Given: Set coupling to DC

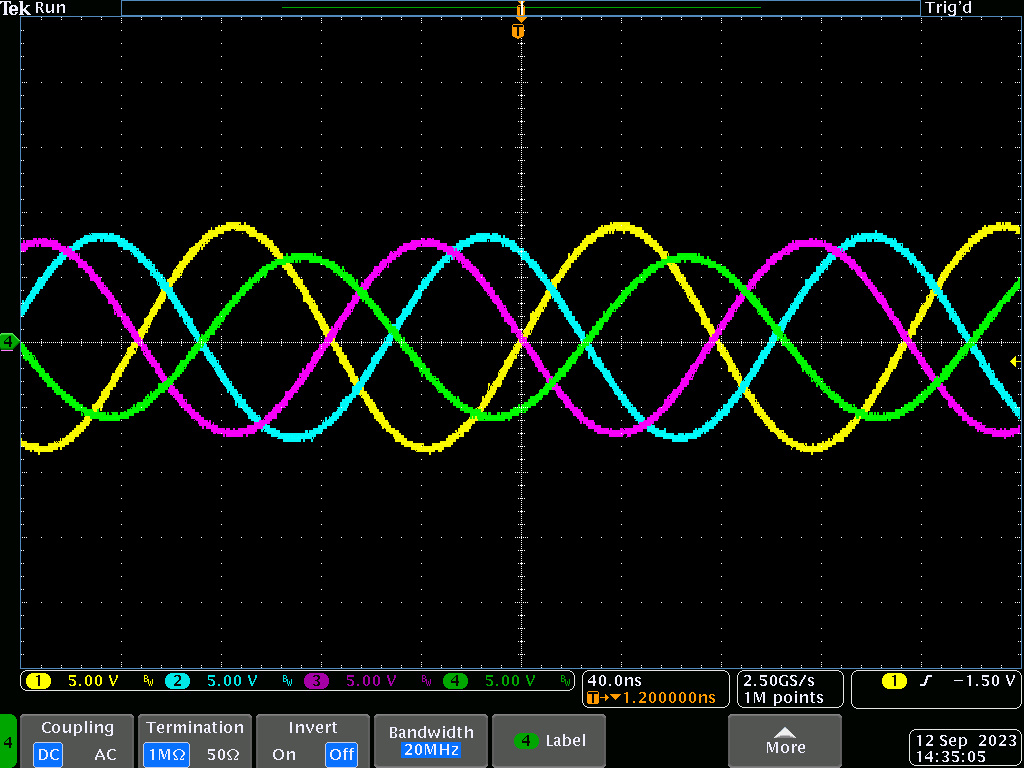Looking at the screenshot, I should point(48,754).
